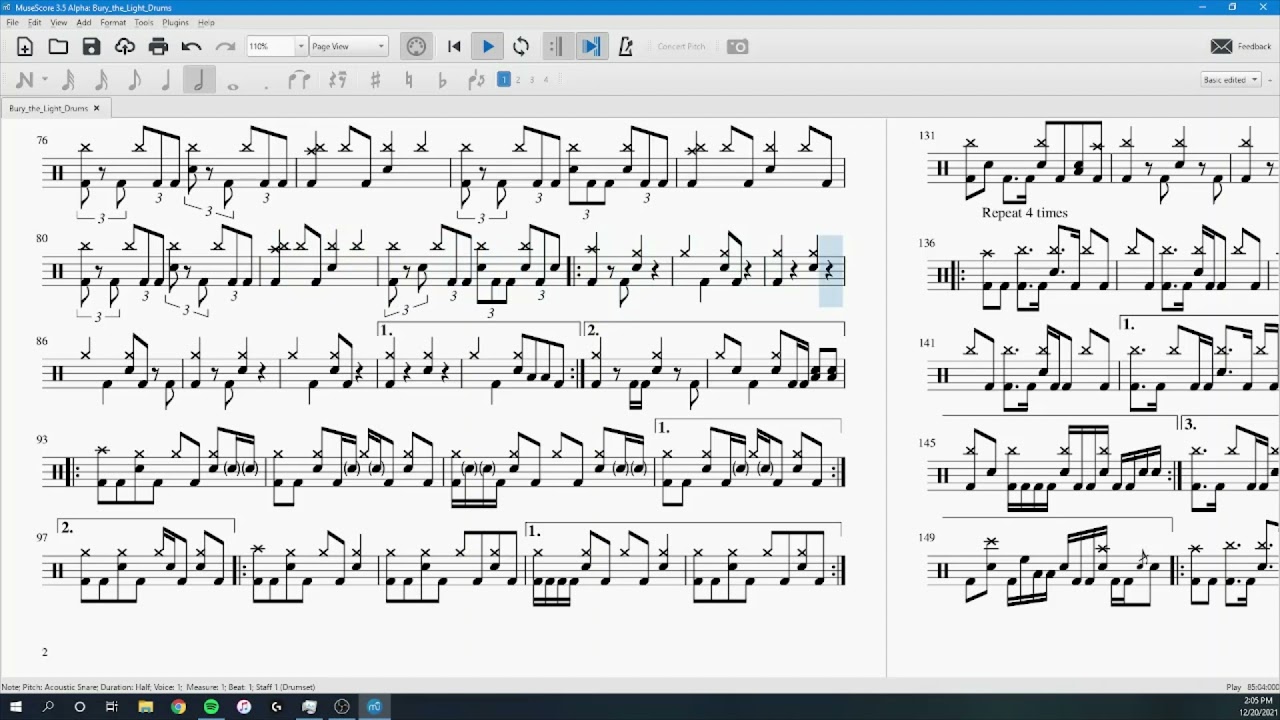The height and width of the screenshot is (720, 1280).
Task: Select whole note duration
Action: (233, 86)
